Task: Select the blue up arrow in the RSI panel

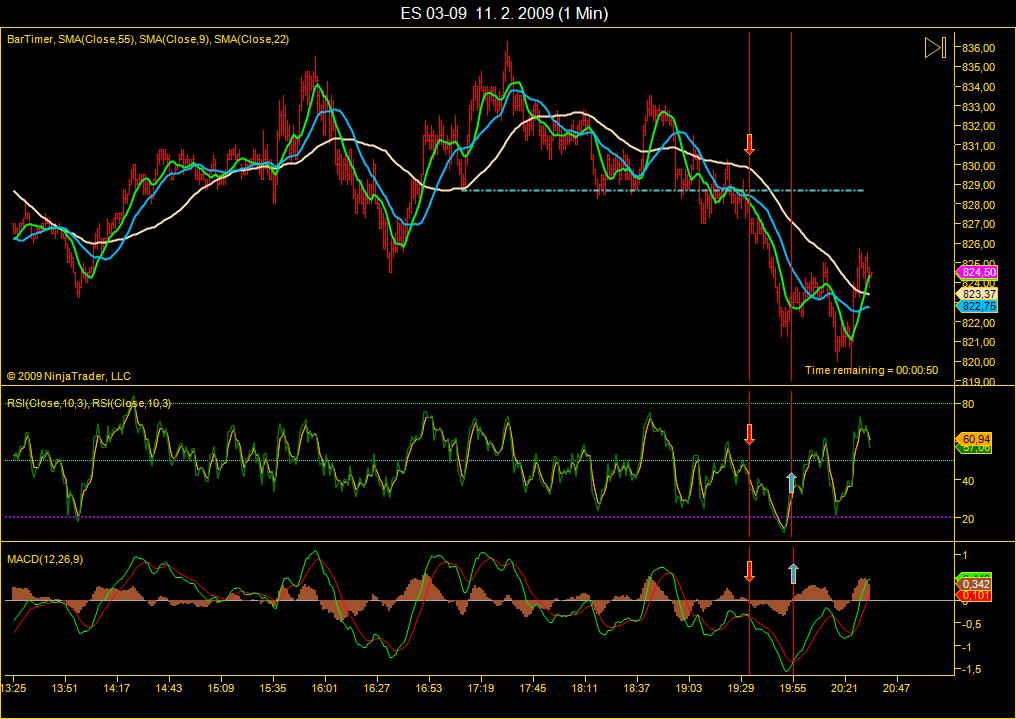Action: [x=791, y=483]
